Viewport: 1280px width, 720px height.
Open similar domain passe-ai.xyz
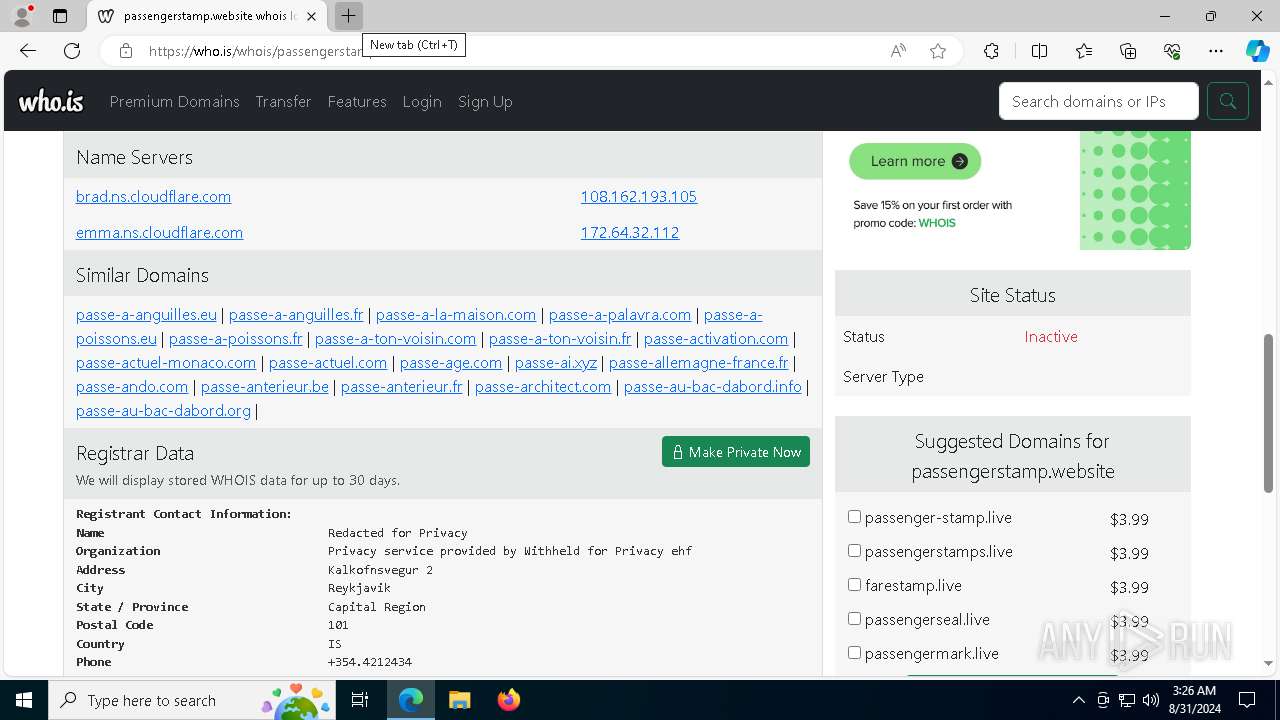pos(556,363)
